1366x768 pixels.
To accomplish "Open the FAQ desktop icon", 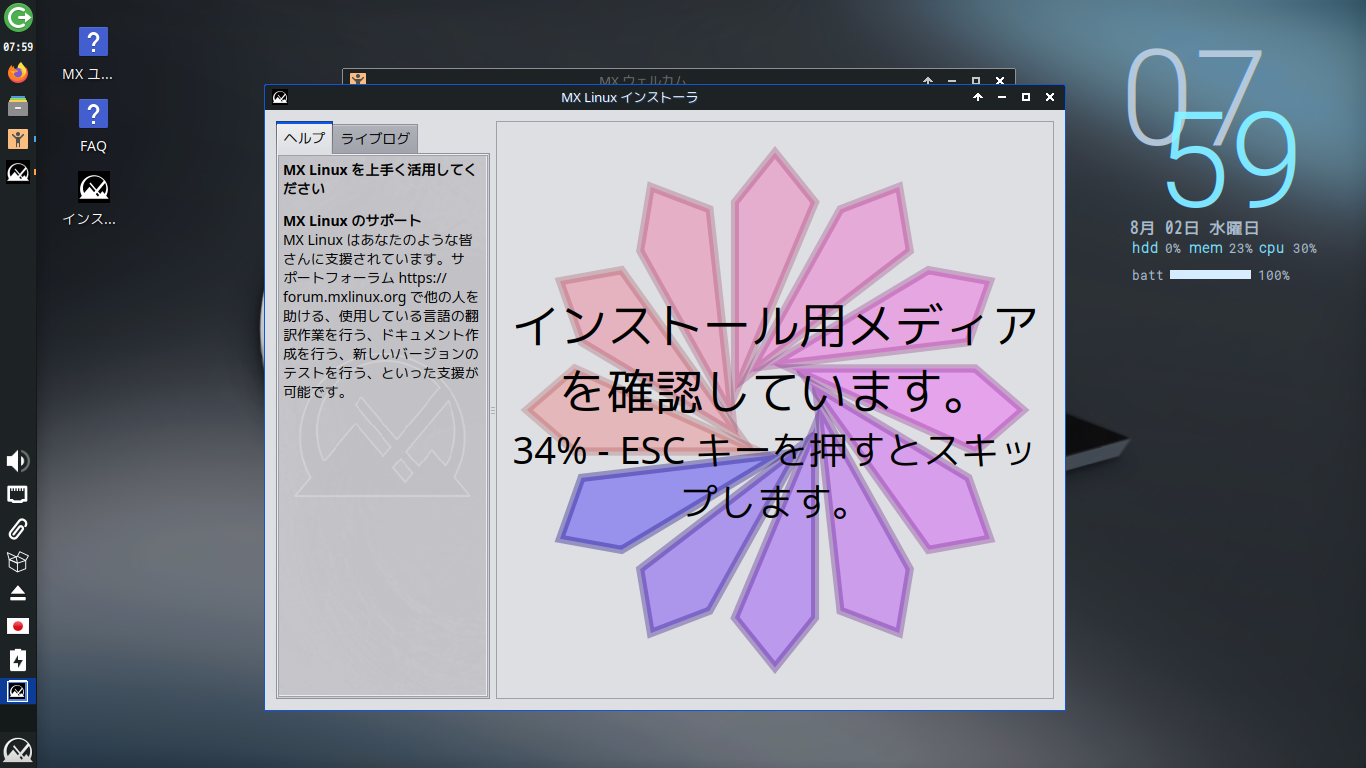I will (x=93, y=127).
